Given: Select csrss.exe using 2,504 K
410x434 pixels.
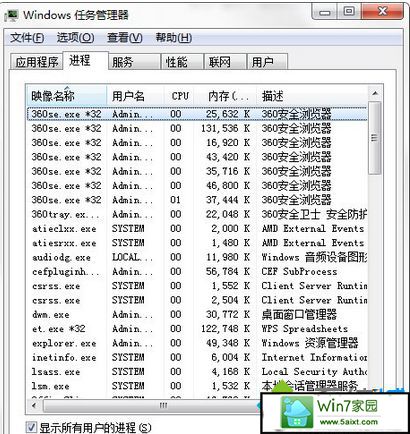Looking at the screenshot, I should (x=197, y=300).
